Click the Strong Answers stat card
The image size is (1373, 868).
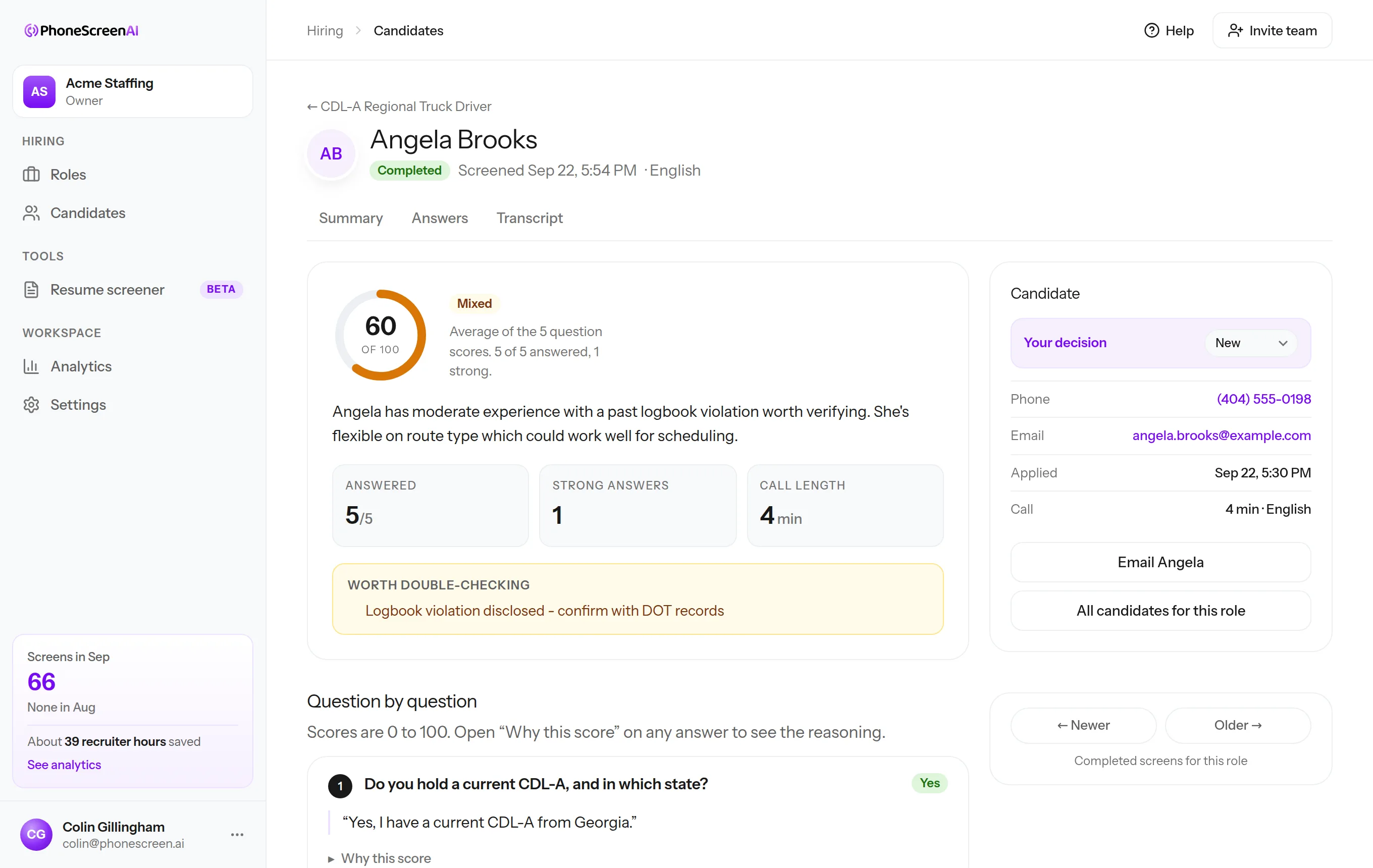click(638, 506)
